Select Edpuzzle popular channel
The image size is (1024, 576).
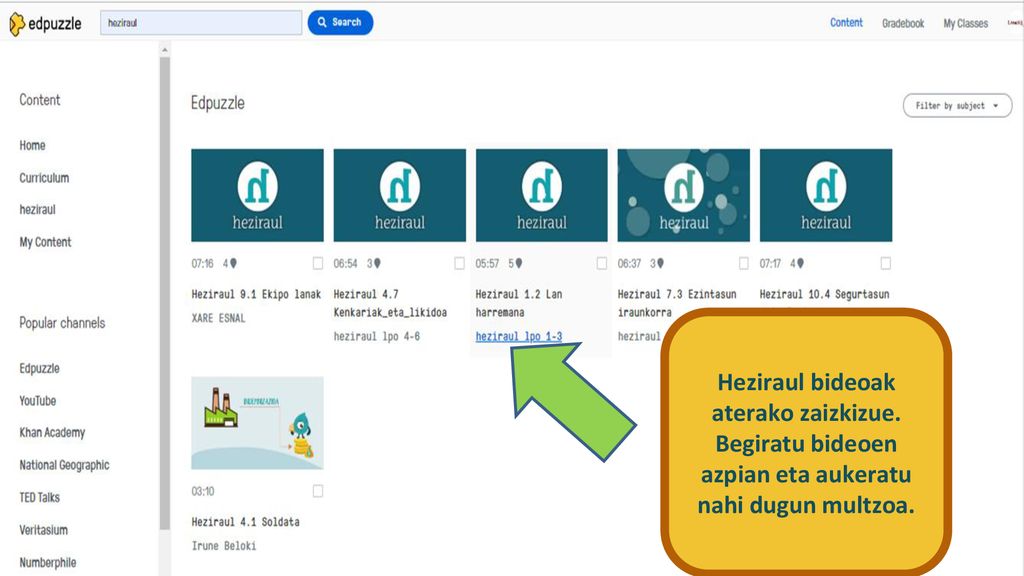coord(39,368)
